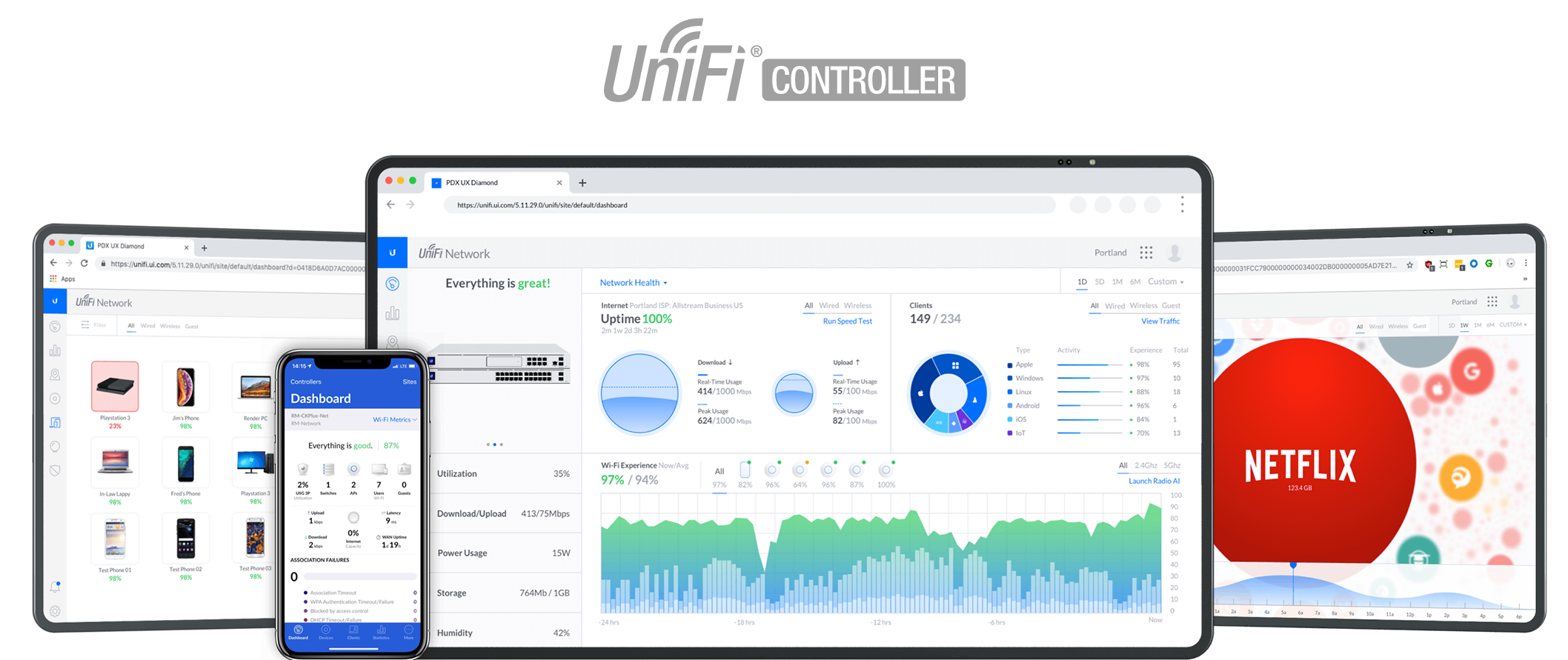
Task: Switch to 5Ghz tab in Wi-Fi Experience
Action: pyautogui.click(x=1172, y=465)
